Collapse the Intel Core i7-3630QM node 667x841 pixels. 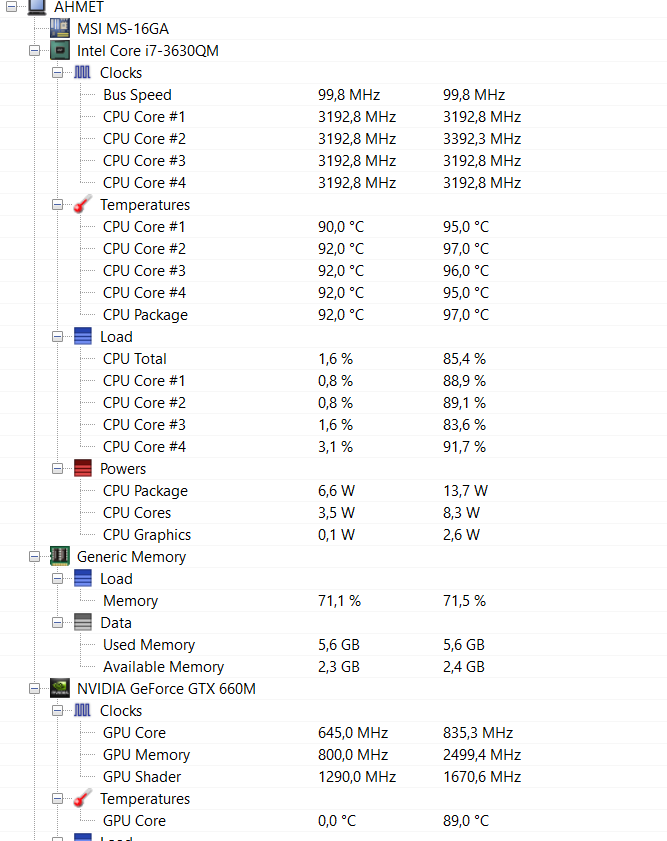(35, 50)
